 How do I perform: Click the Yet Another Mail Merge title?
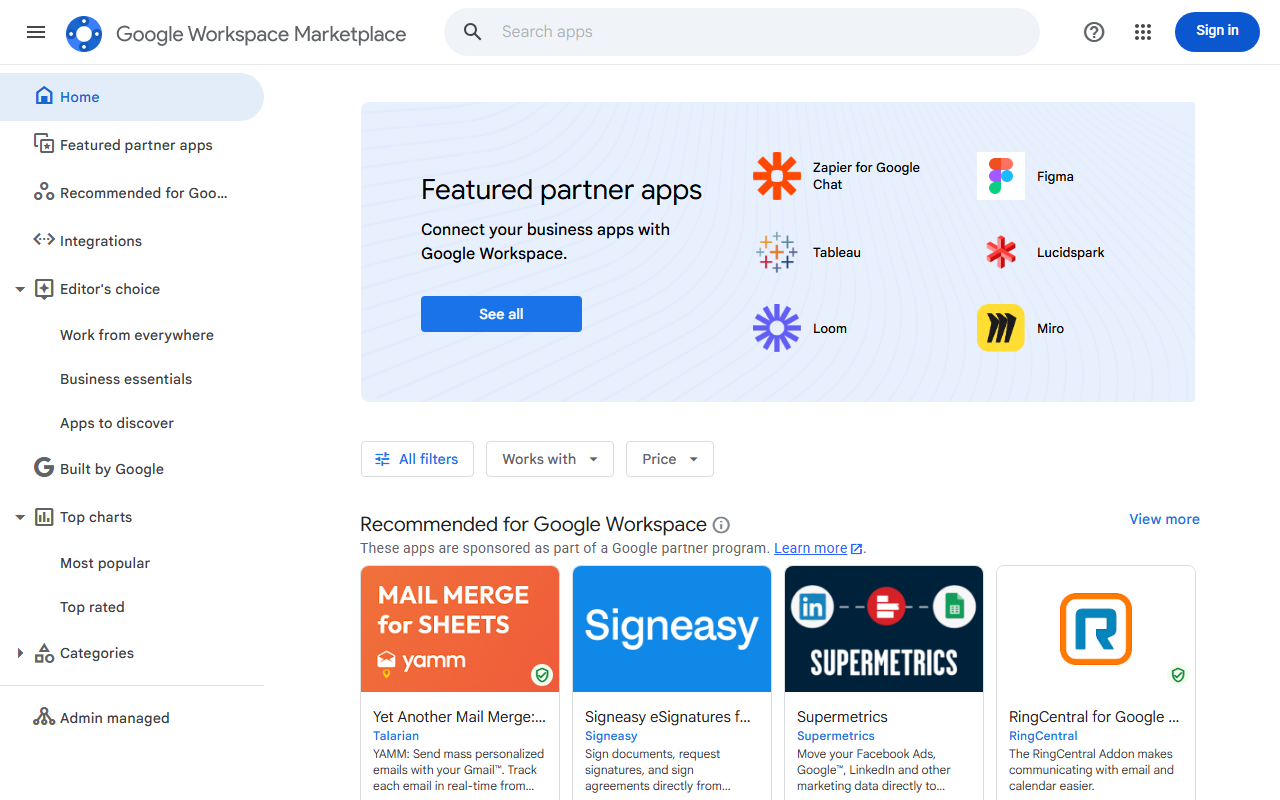460,717
